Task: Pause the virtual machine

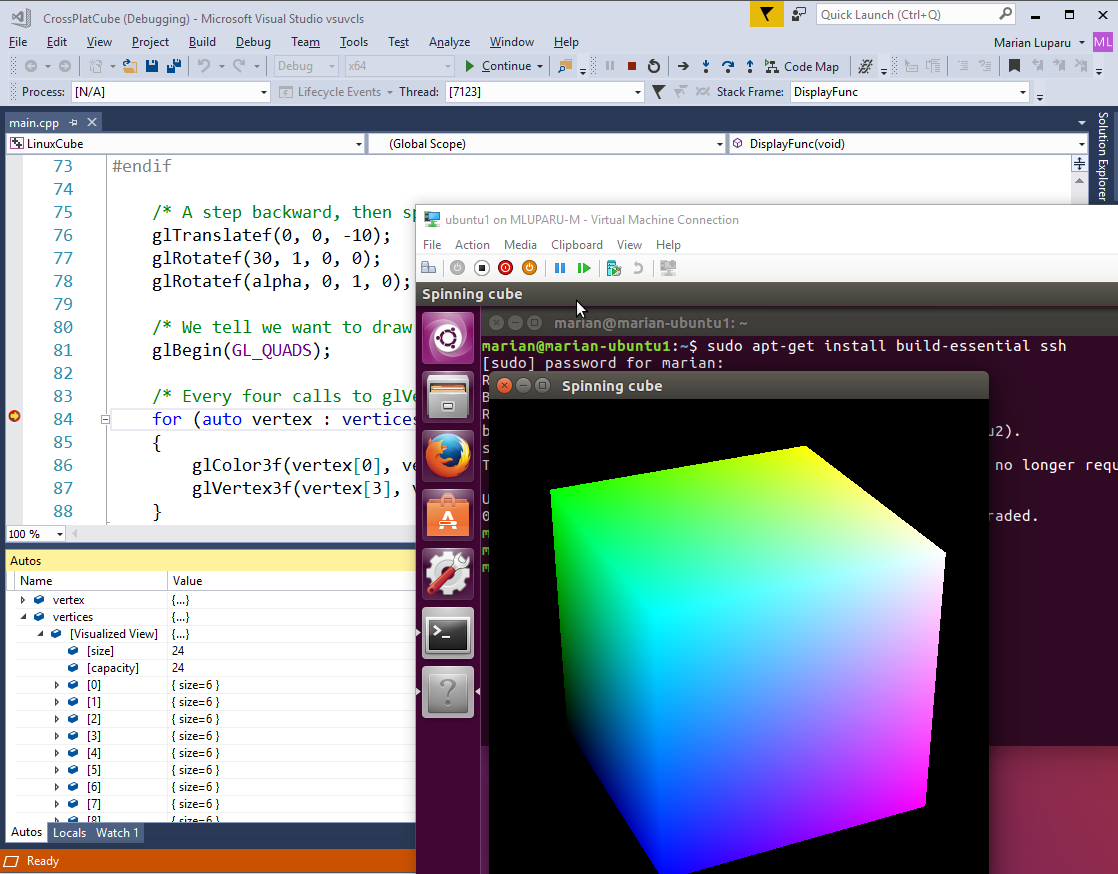Action: 560,268
